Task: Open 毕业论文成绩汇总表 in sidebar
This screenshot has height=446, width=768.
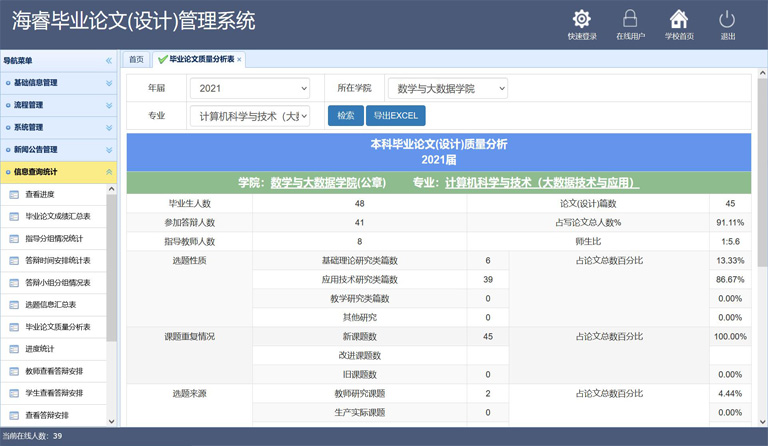Action: [57, 216]
